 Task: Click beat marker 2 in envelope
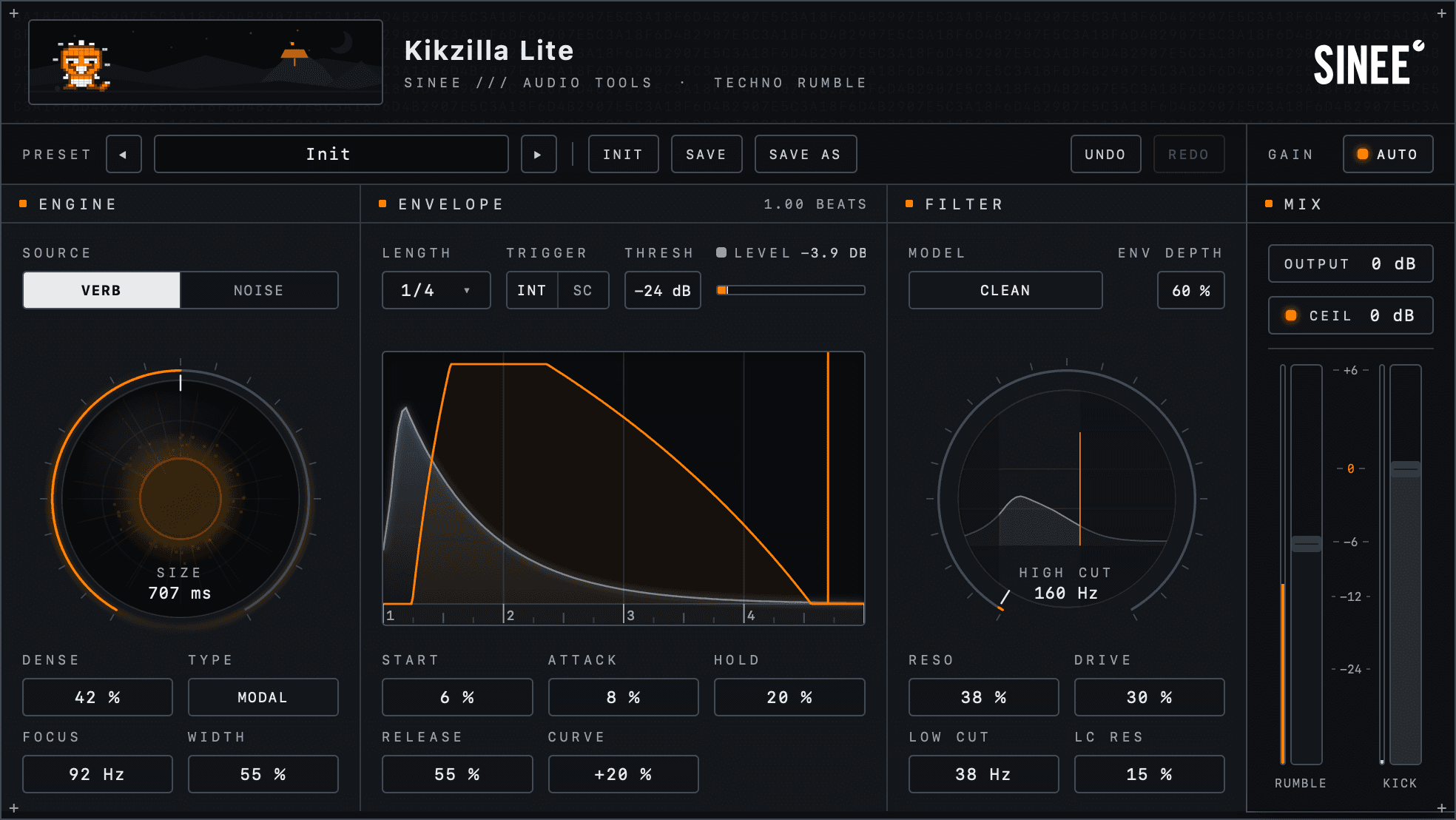(510, 615)
